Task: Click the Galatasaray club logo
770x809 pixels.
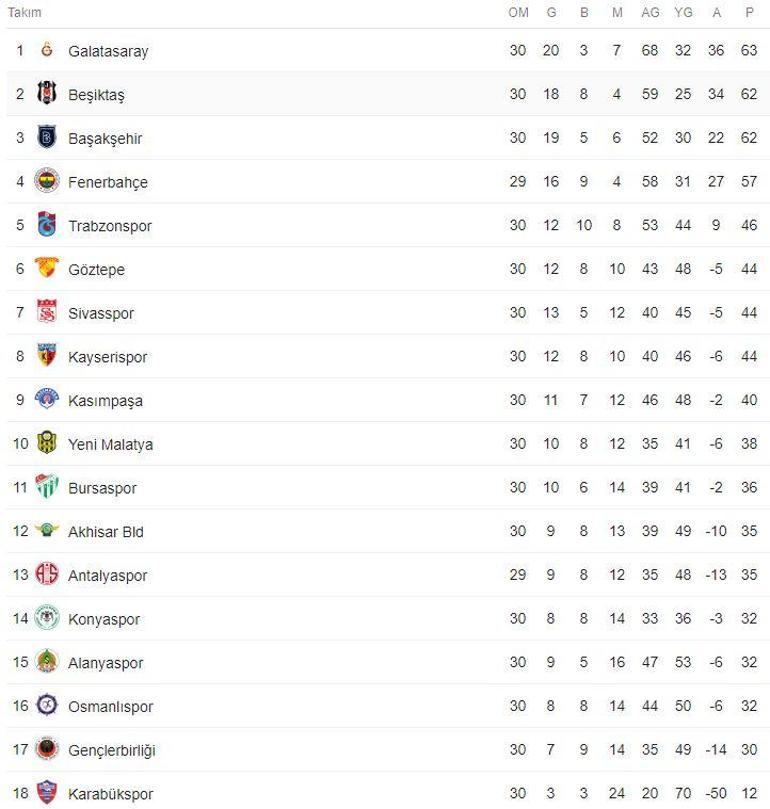Action: tap(47, 50)
